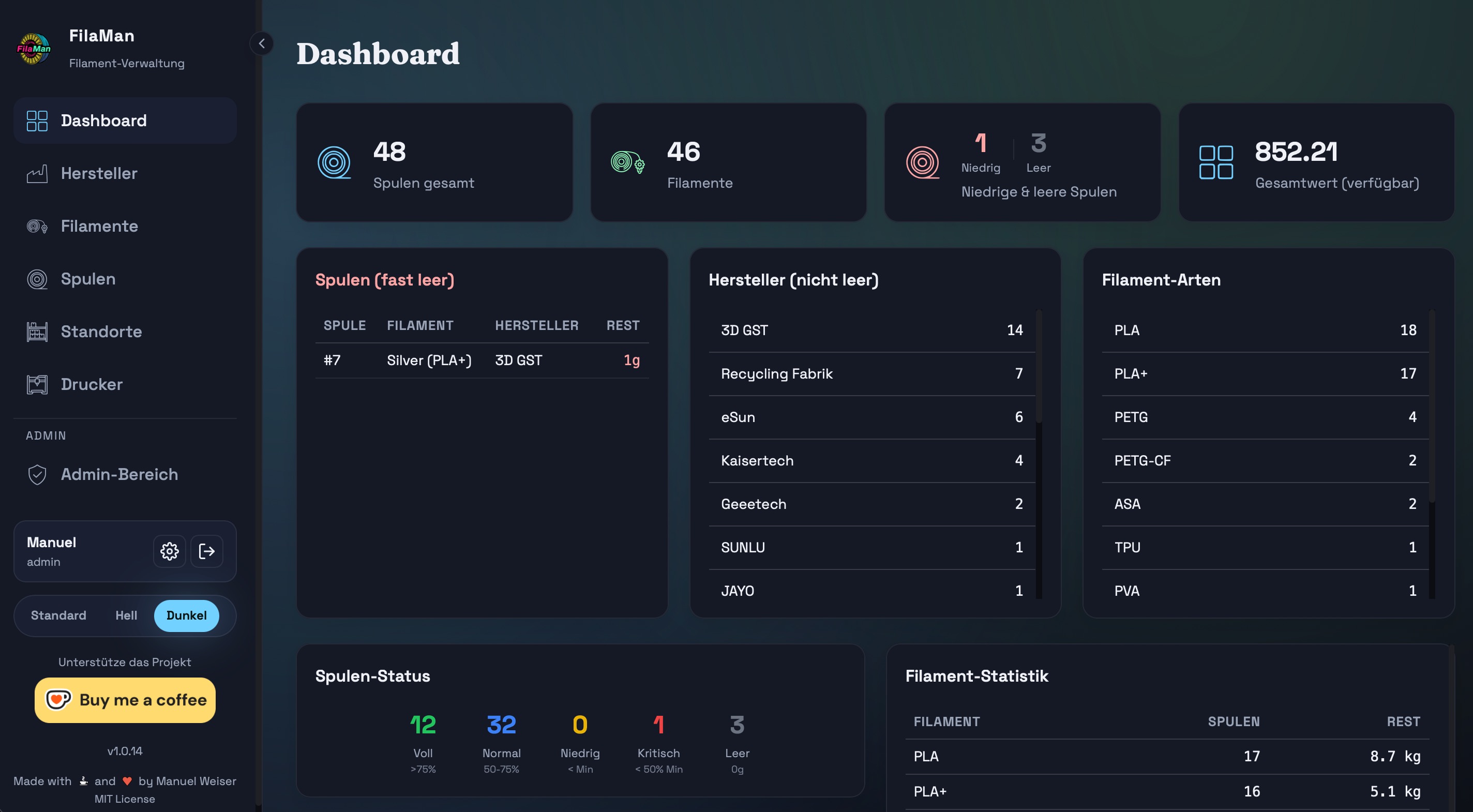Select the Dashboard menu entry
1473x812 pixels.
pyautogui.click(x=104, y=120)
